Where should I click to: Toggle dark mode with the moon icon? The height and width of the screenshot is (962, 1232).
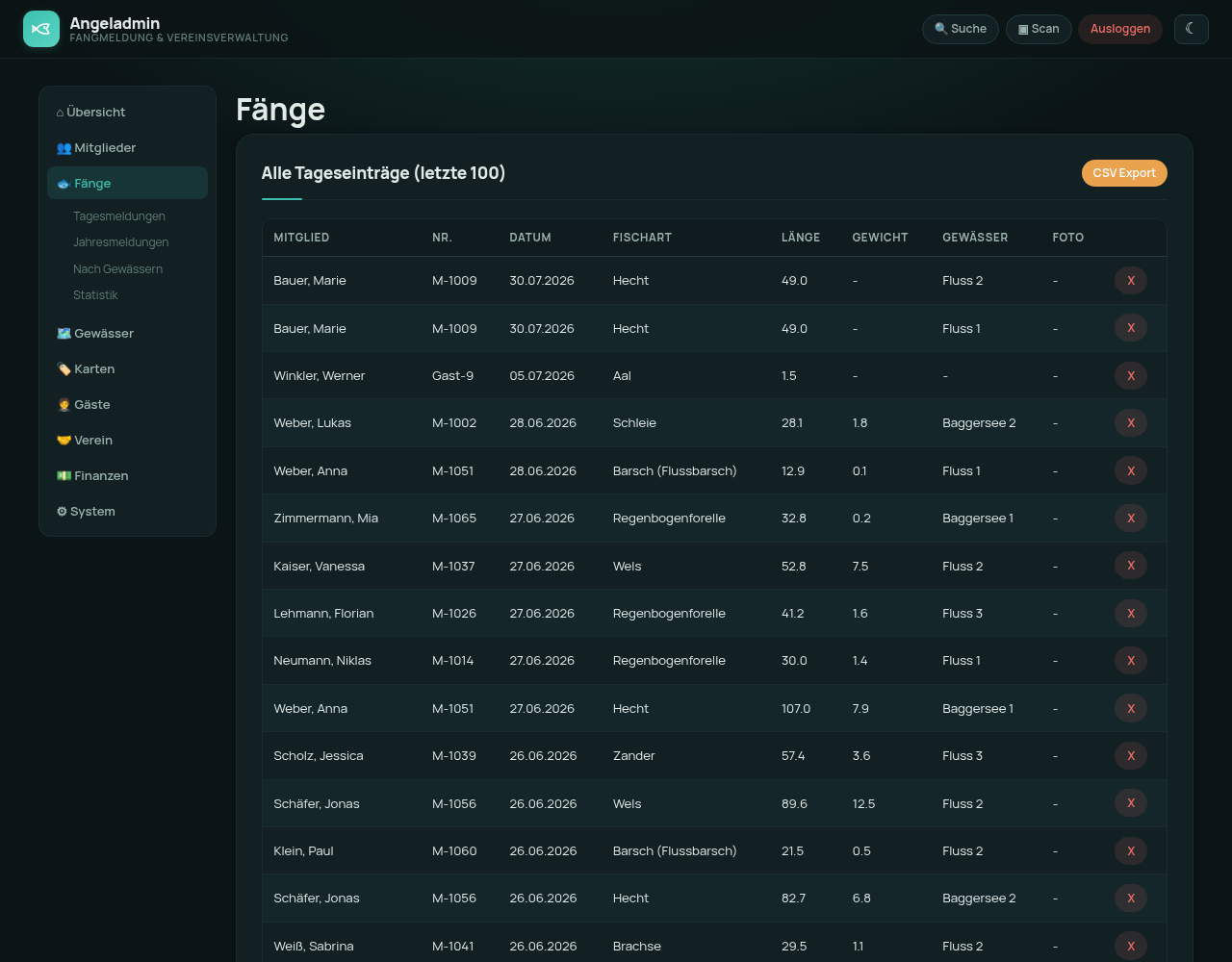coord(1191,29)
